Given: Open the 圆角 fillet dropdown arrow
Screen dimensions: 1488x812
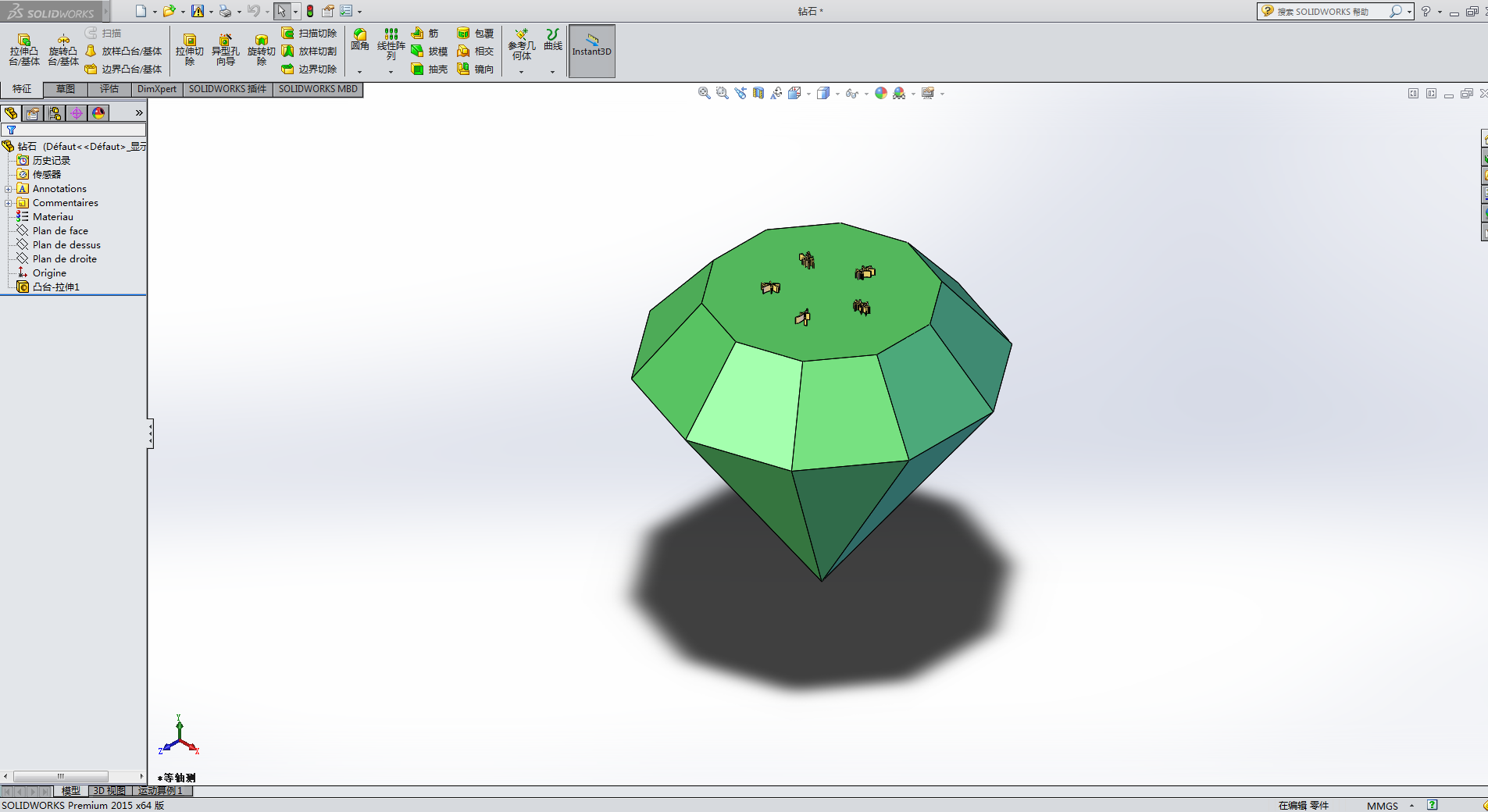Looking at the screenshot, I should pyautogui.click(x=359, y=72).
